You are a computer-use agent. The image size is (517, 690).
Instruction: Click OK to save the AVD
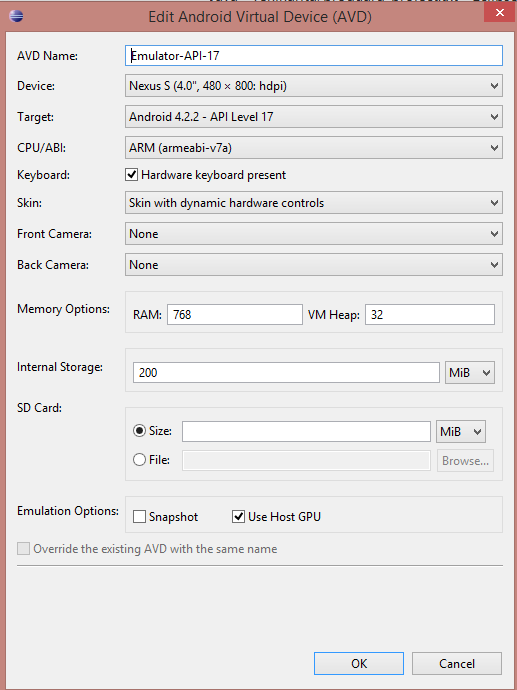(x=359, y=664)
